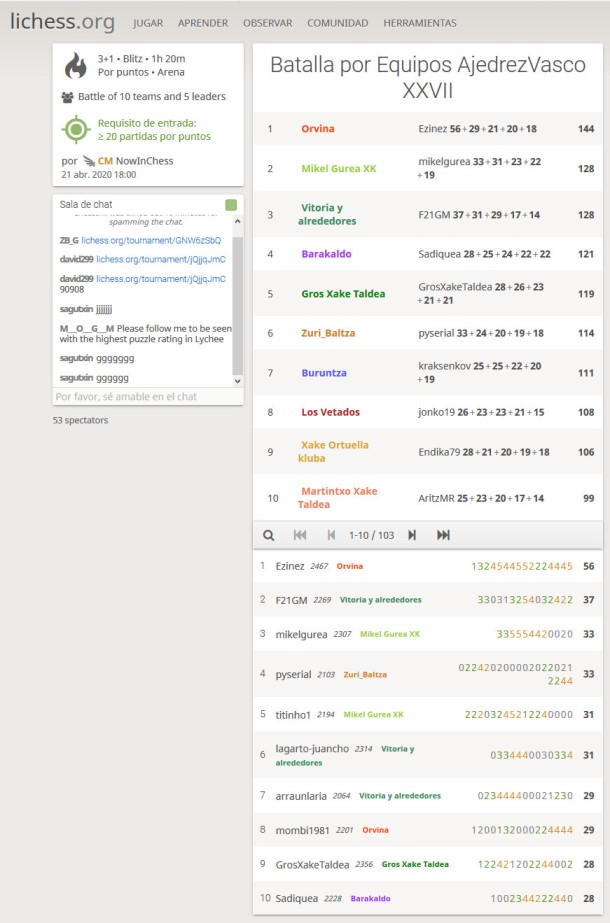610x923 pixels.
Task: Open the COMUNIDAD menu
Action: 337,23
